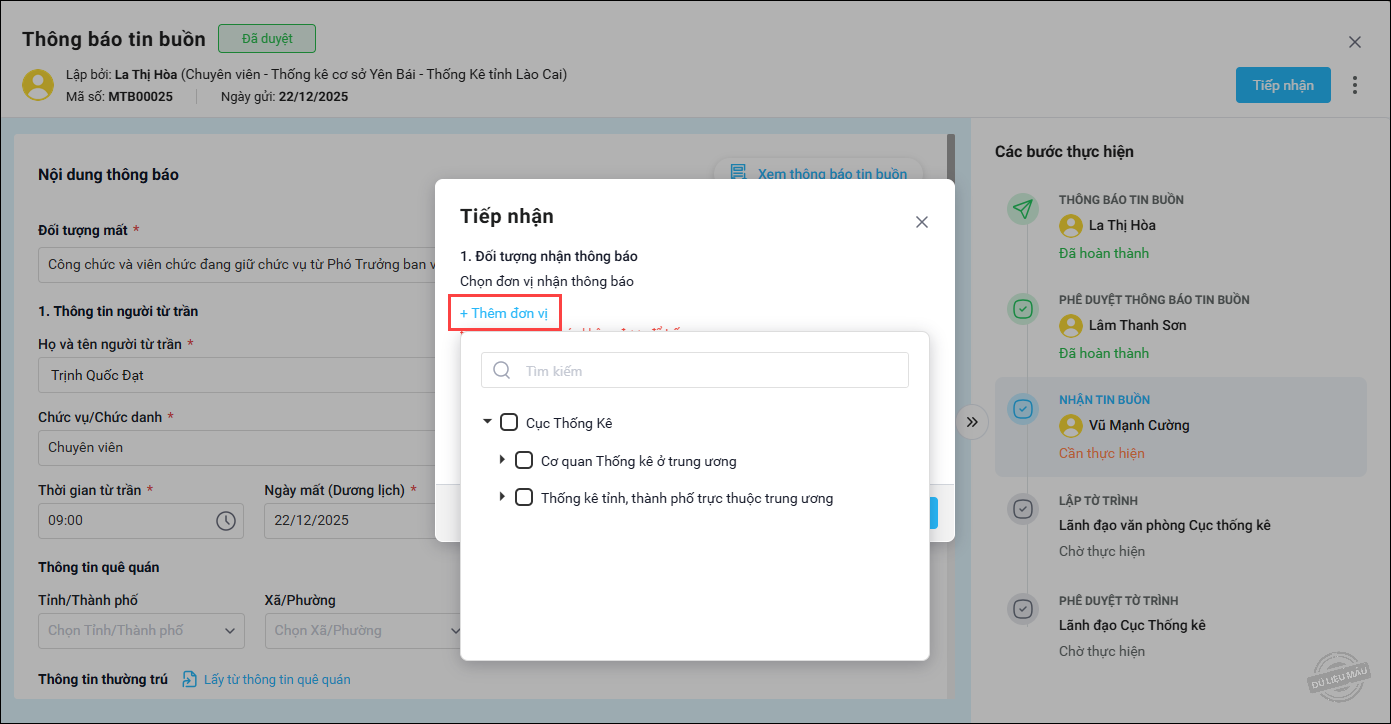Expand Cơ quan Thống kê ở trung ương
Image resolution: width=1391 pixels, height=724 pixels.
coord(502,460)
